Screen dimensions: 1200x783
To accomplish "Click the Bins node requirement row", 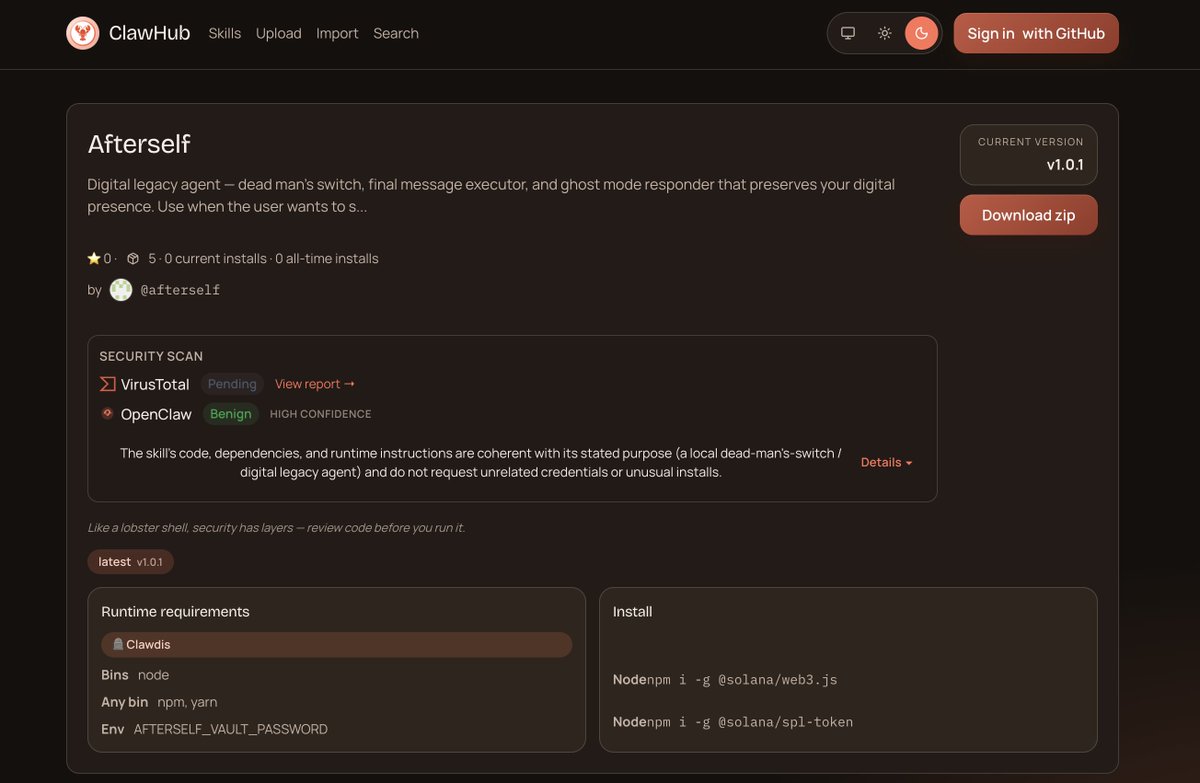I will click(135, 675).
